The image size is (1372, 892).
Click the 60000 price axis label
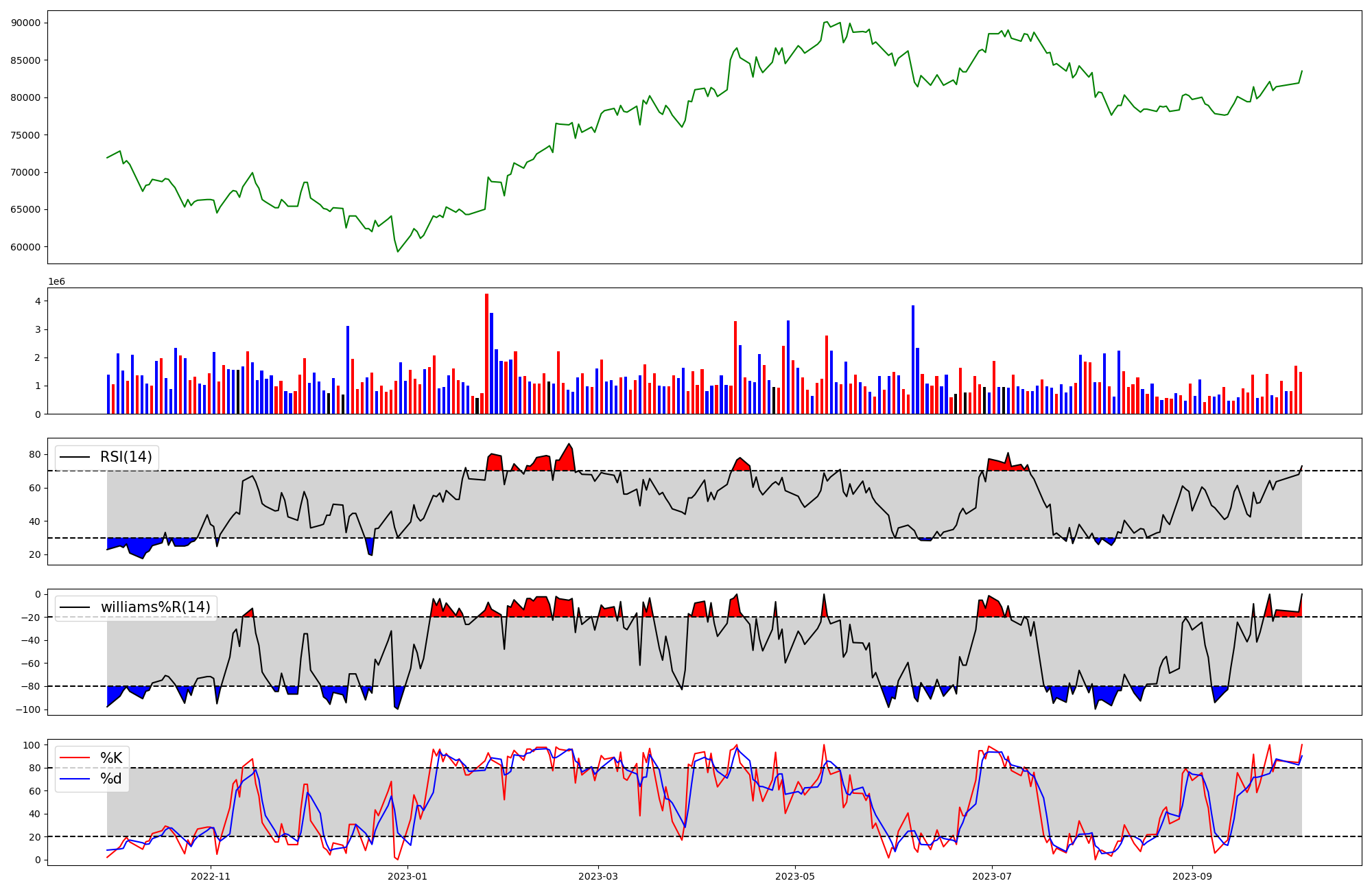(x=26, y=247)
